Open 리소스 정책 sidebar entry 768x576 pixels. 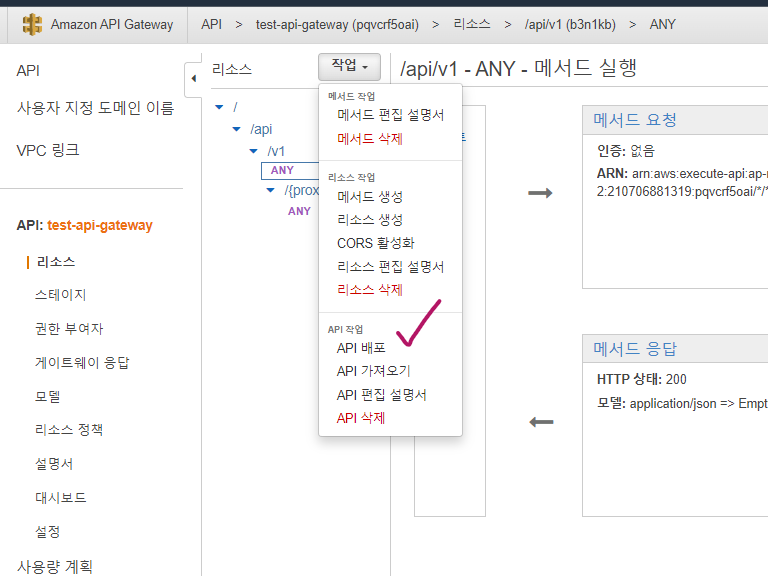(69, 430)
